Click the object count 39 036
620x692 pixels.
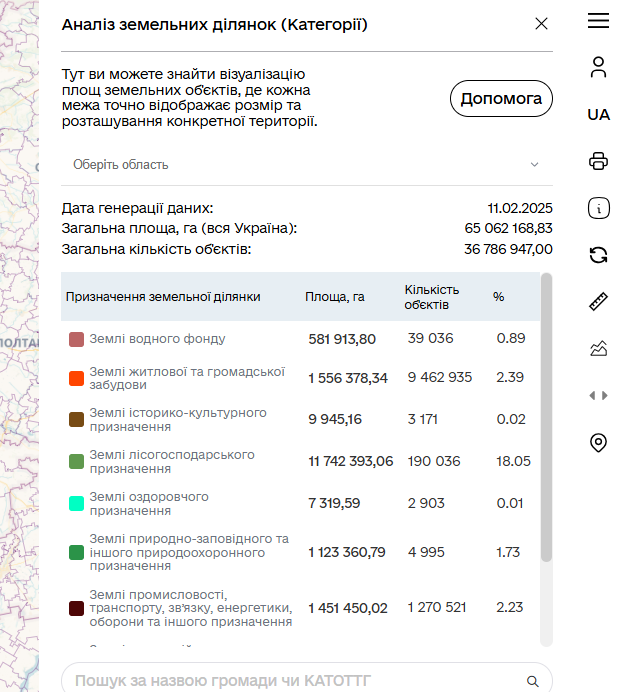point(430,338)
